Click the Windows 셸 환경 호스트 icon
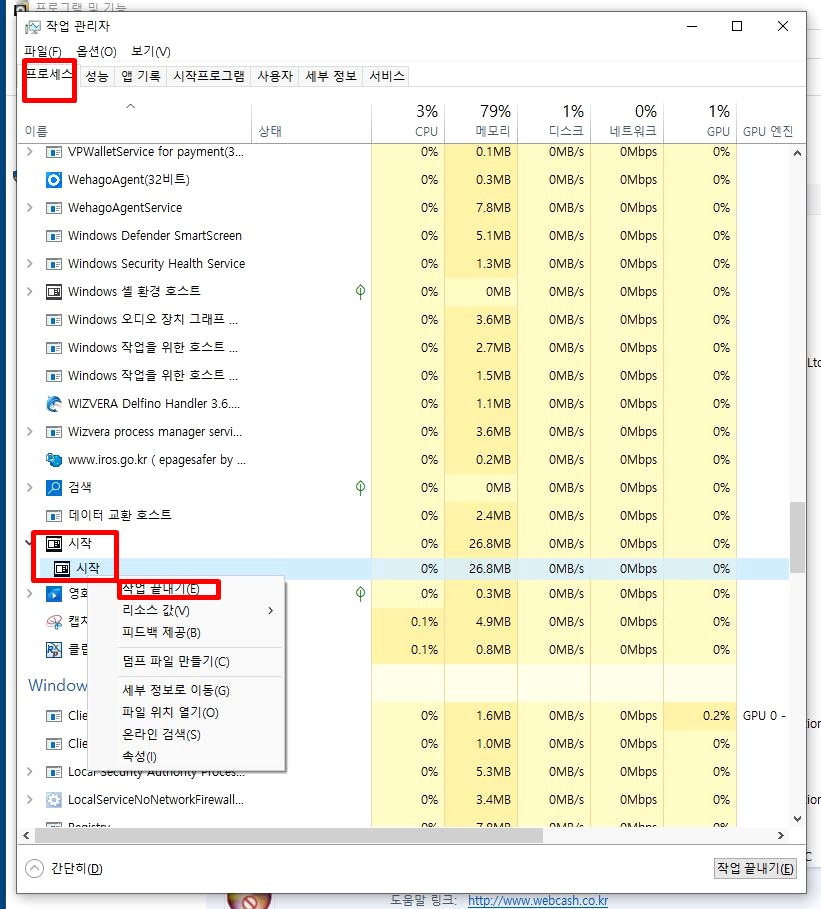Image resolution: width=821 pixels, height=909 pixels. pyautogui.click(x=54, y=292)
